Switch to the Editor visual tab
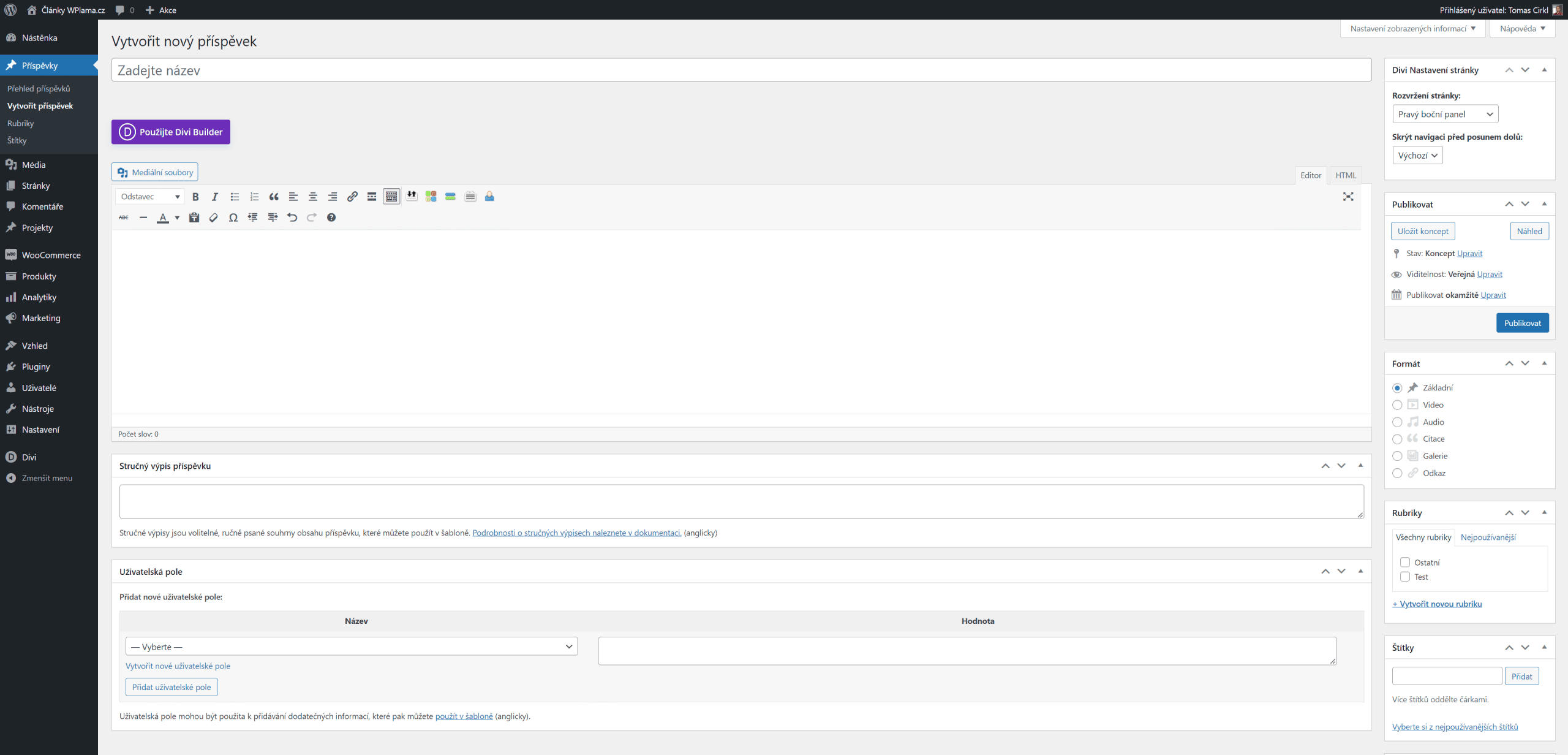The image size is (1568, 755). (1311, 175)
